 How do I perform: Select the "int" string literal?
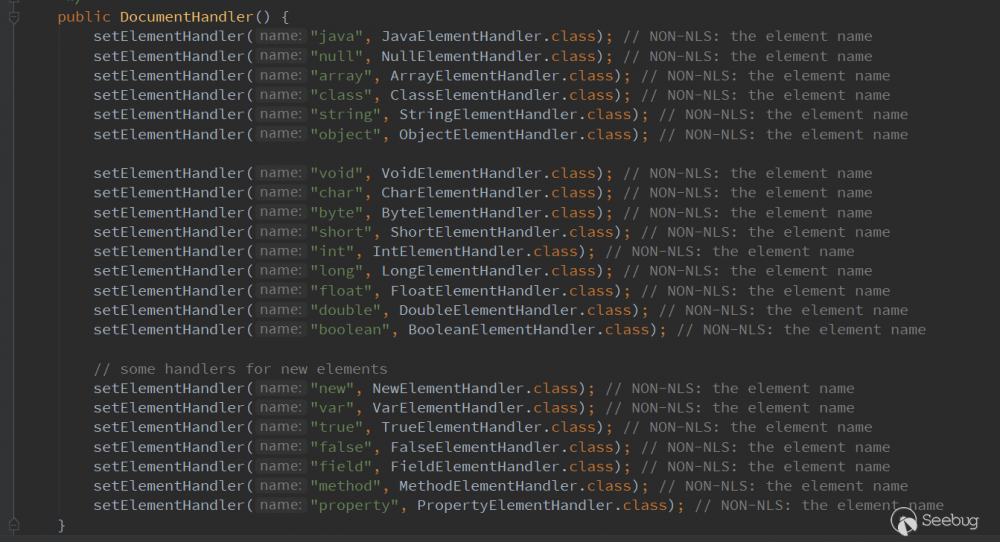pos(332,251)
